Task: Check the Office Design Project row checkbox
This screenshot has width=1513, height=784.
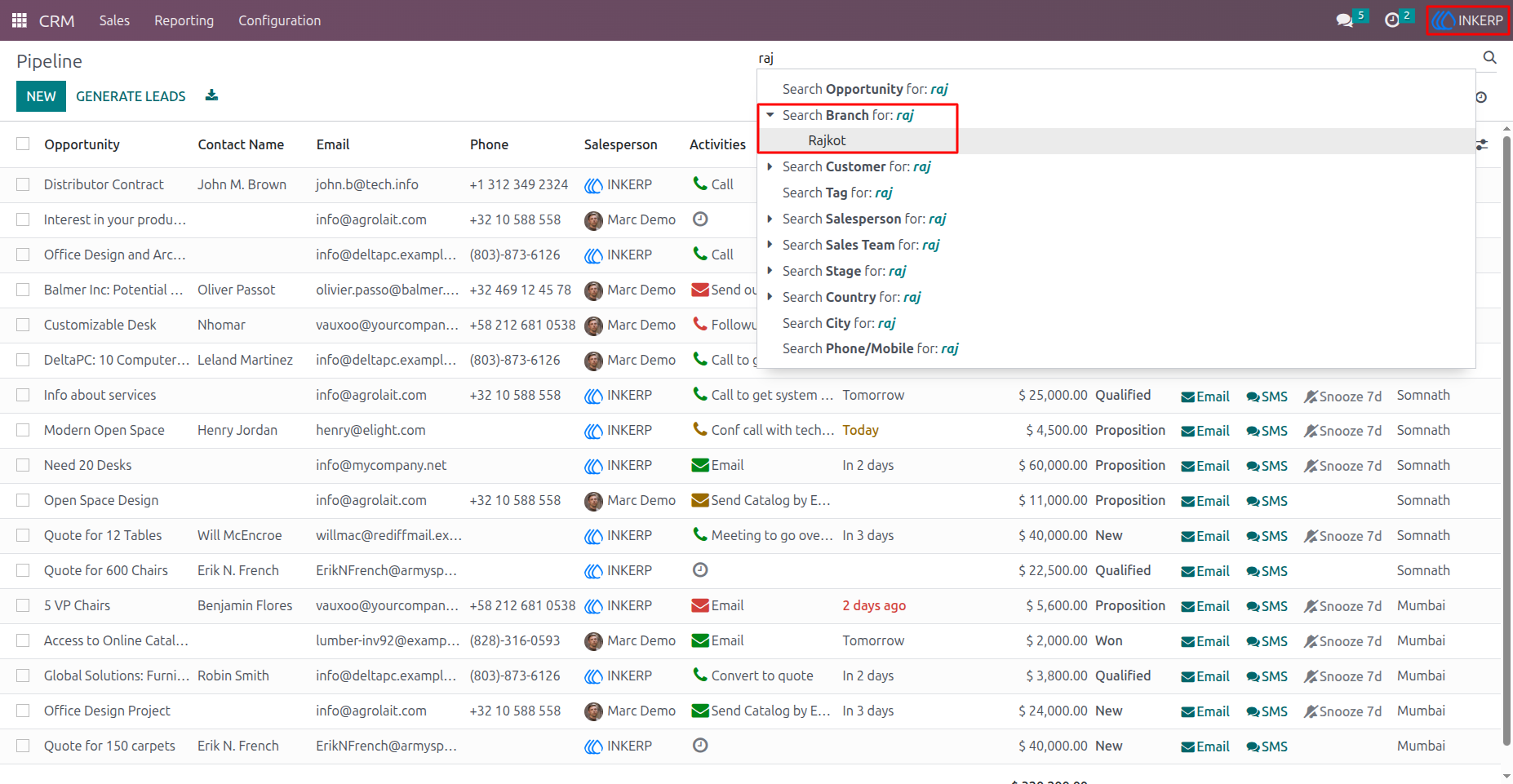Action: (23, 711)
